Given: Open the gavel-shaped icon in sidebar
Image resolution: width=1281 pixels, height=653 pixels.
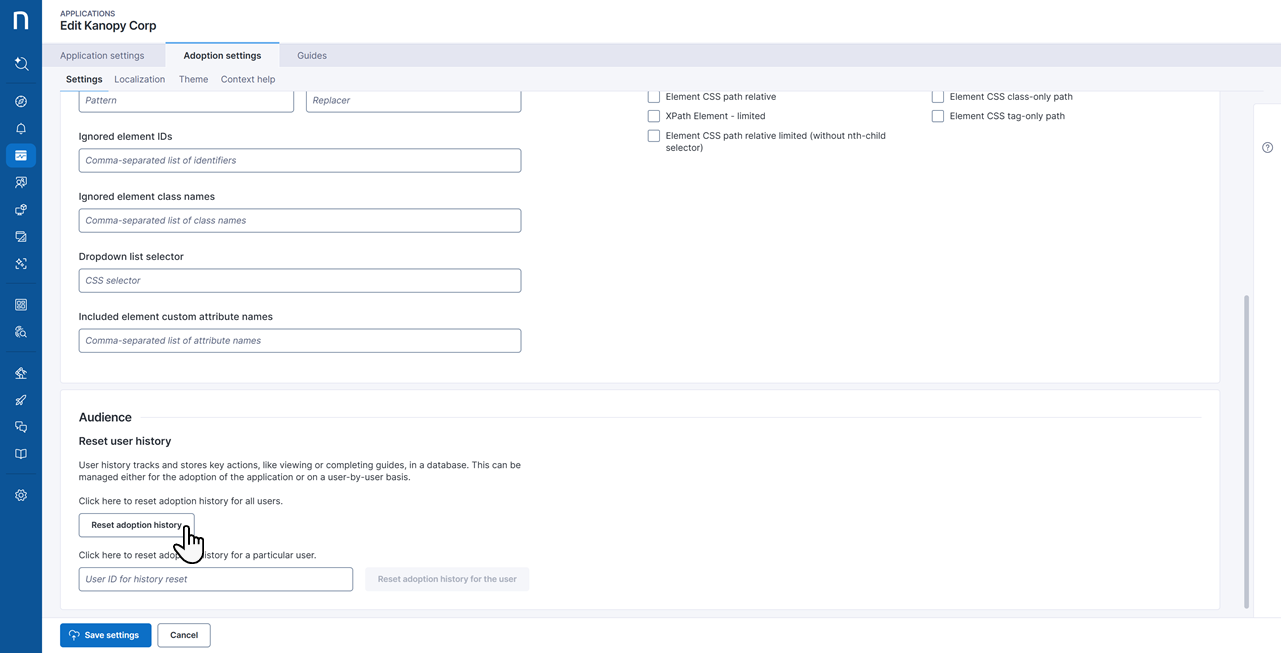Looking at the screenshot, I should coord(21,373).
